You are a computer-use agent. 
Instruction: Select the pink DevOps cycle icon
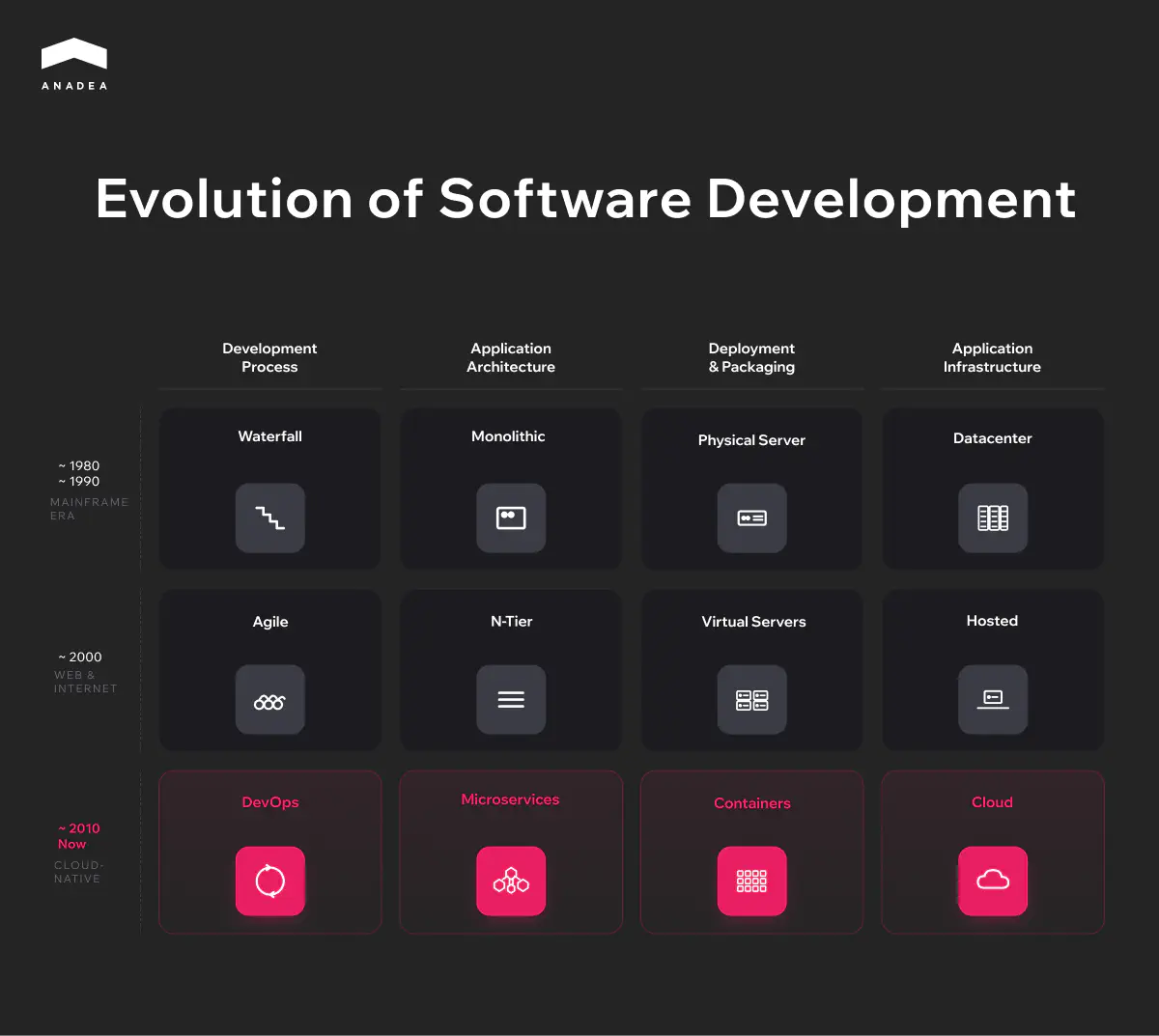269,881
